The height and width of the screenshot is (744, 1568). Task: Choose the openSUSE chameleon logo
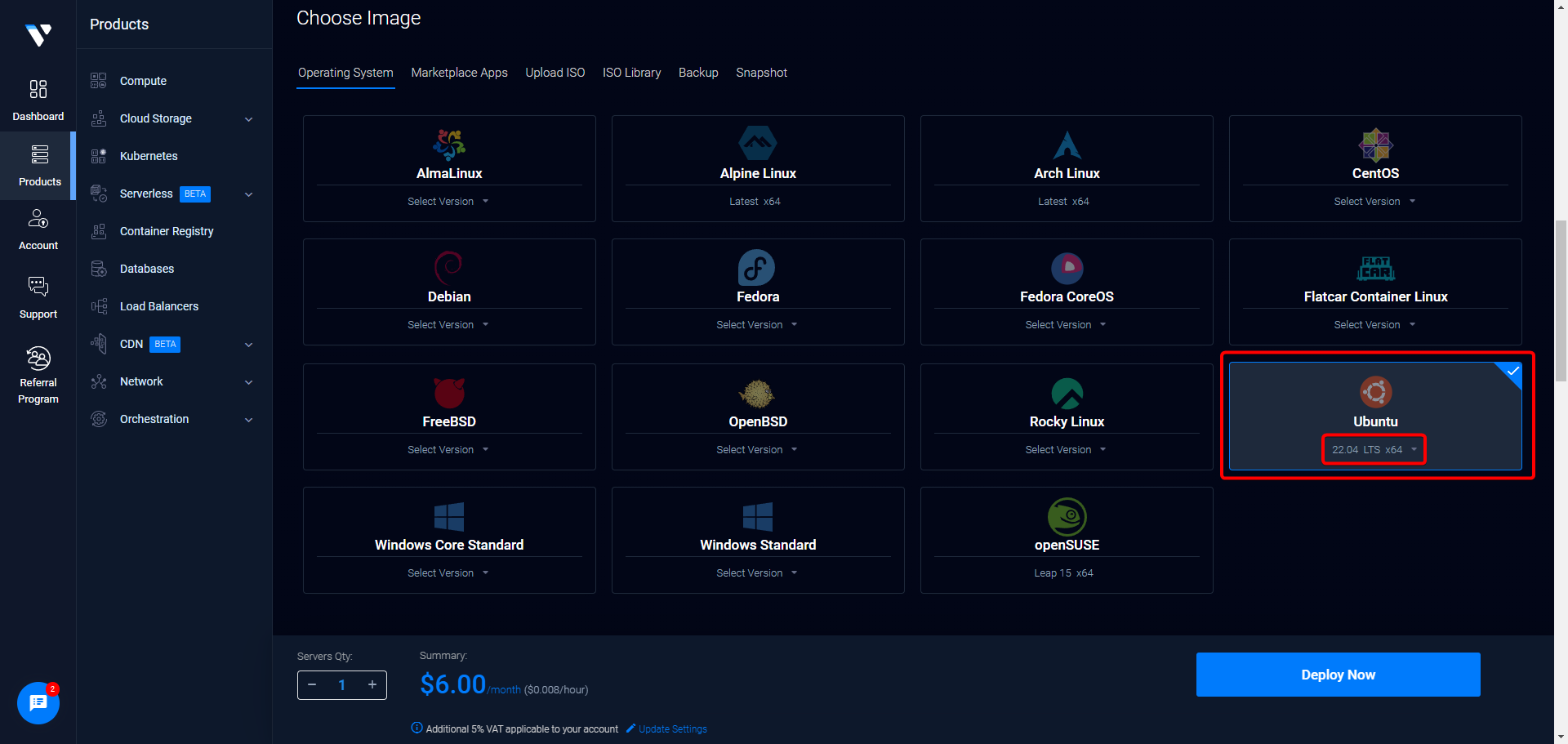(x=1067, y=516)
